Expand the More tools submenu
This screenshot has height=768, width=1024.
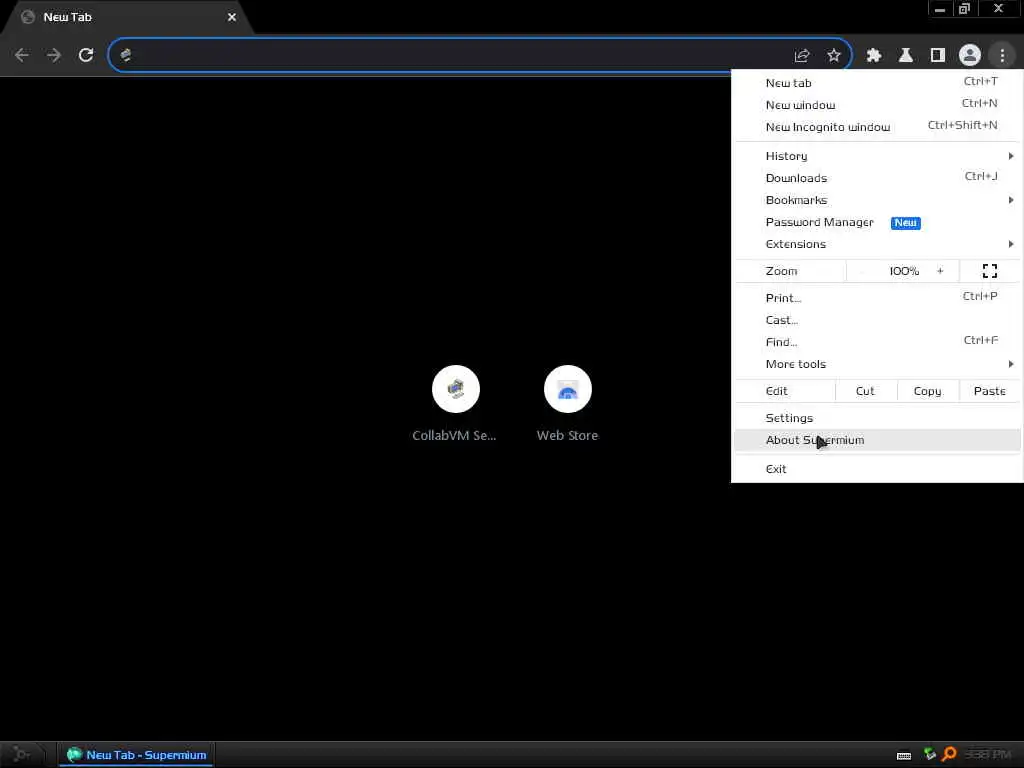pos(877,364)
